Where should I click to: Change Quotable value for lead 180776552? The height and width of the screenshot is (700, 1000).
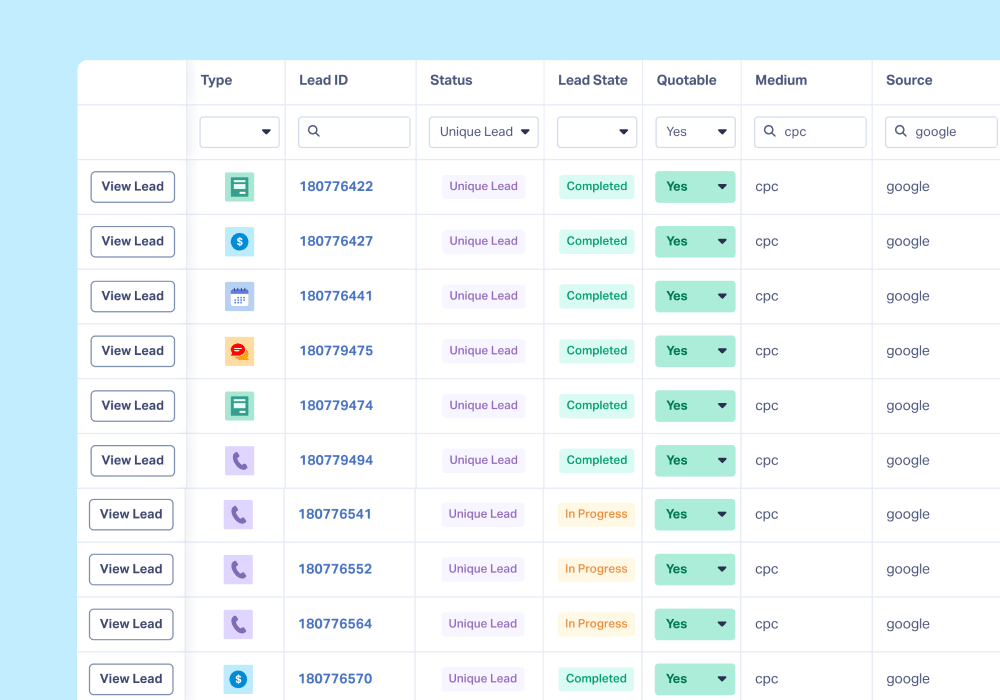pyautogui.click(x=695, y=569)
